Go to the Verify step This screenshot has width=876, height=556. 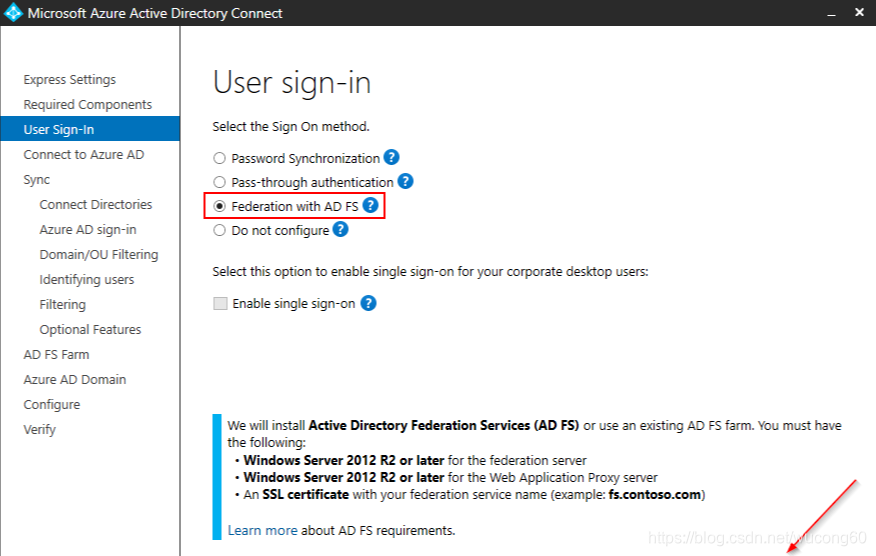(x=40, y=430)
